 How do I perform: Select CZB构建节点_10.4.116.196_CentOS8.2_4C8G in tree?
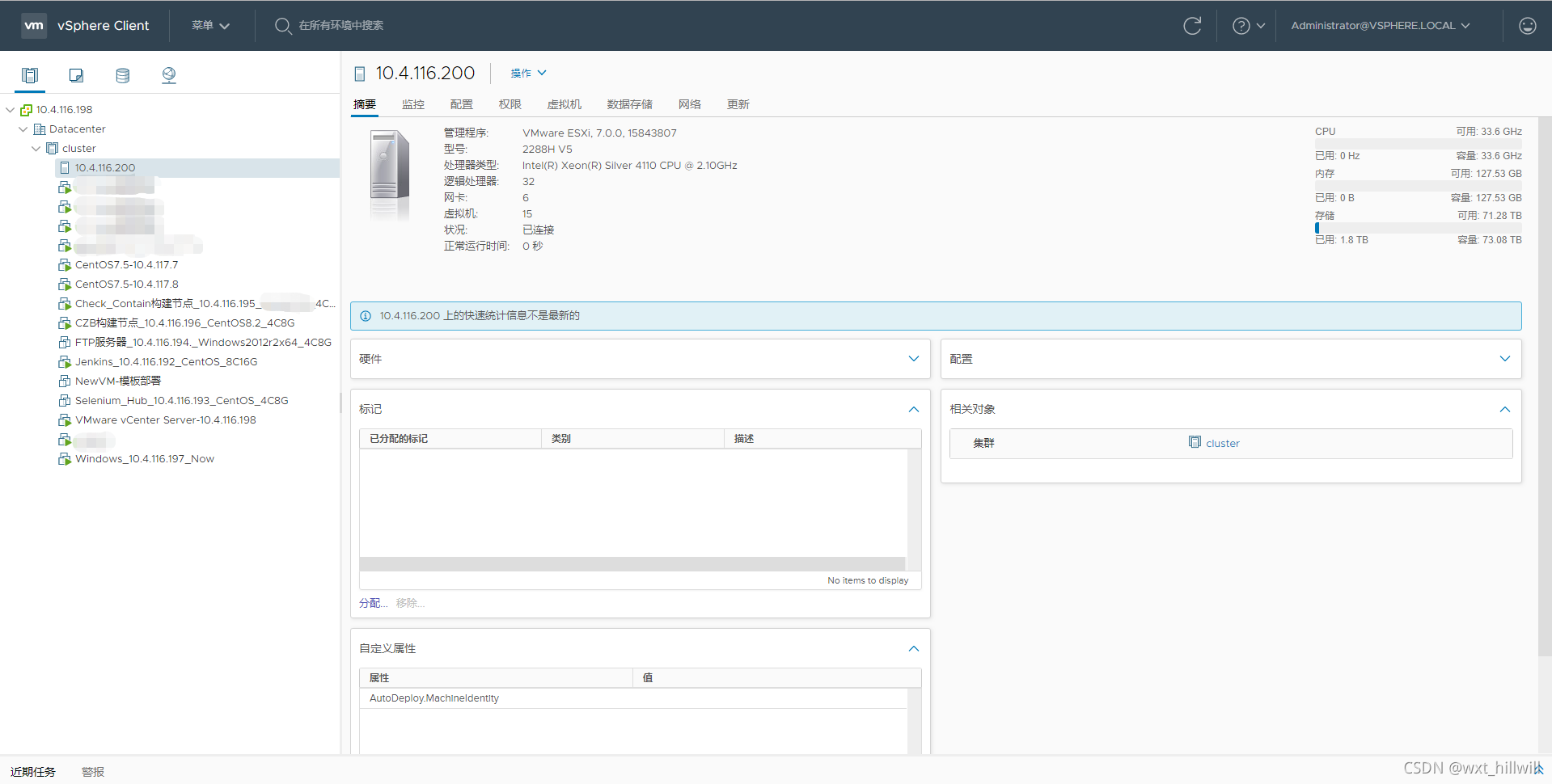184,323
